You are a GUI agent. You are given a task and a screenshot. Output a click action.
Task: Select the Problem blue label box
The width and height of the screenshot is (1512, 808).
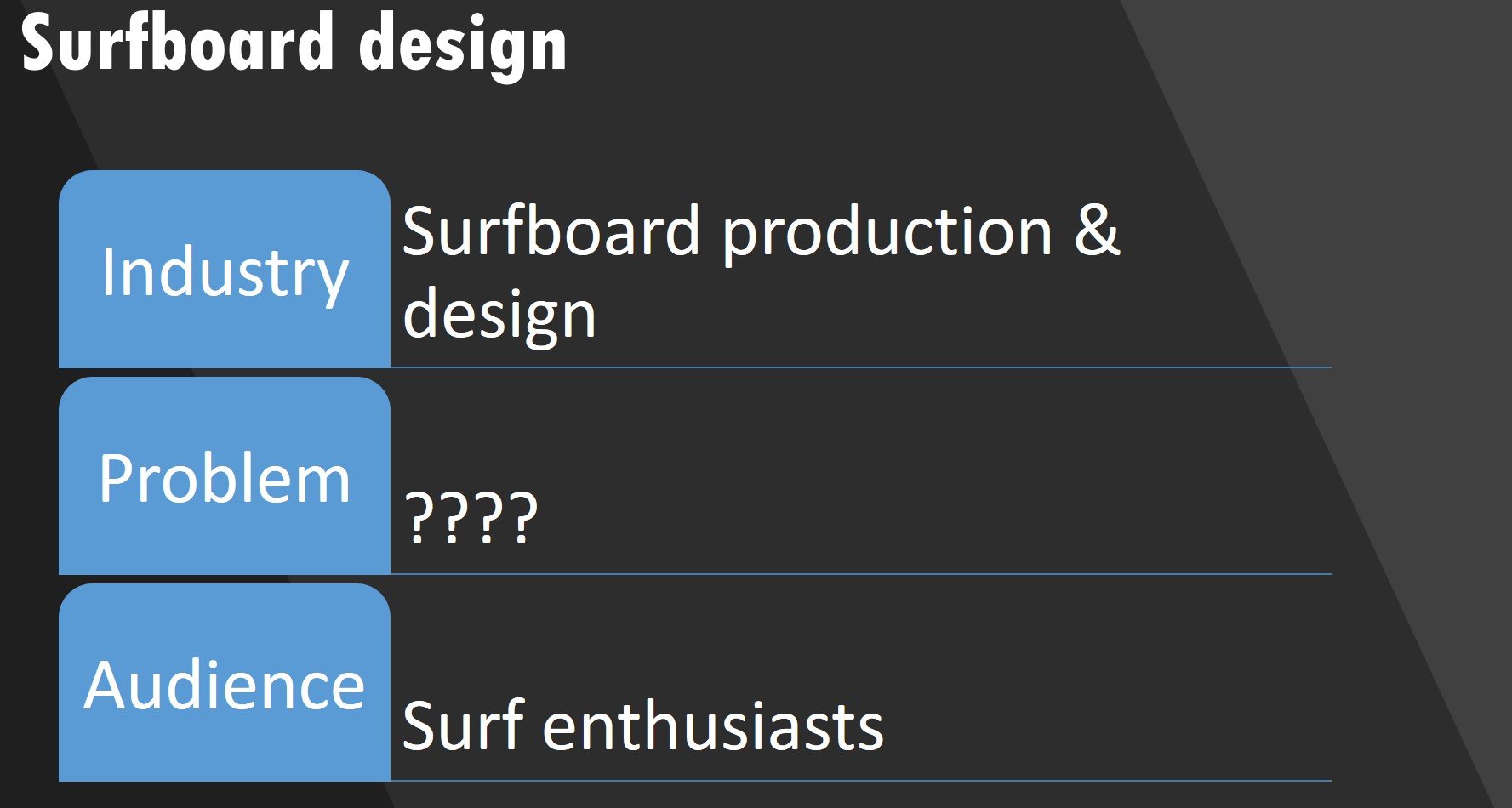point(224,477)
